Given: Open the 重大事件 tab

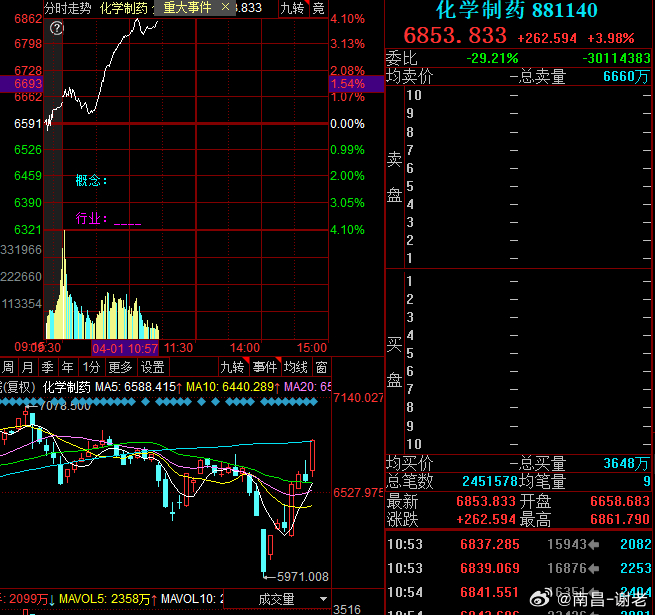Looking at the screenshot, I should [x=188, y=8].
